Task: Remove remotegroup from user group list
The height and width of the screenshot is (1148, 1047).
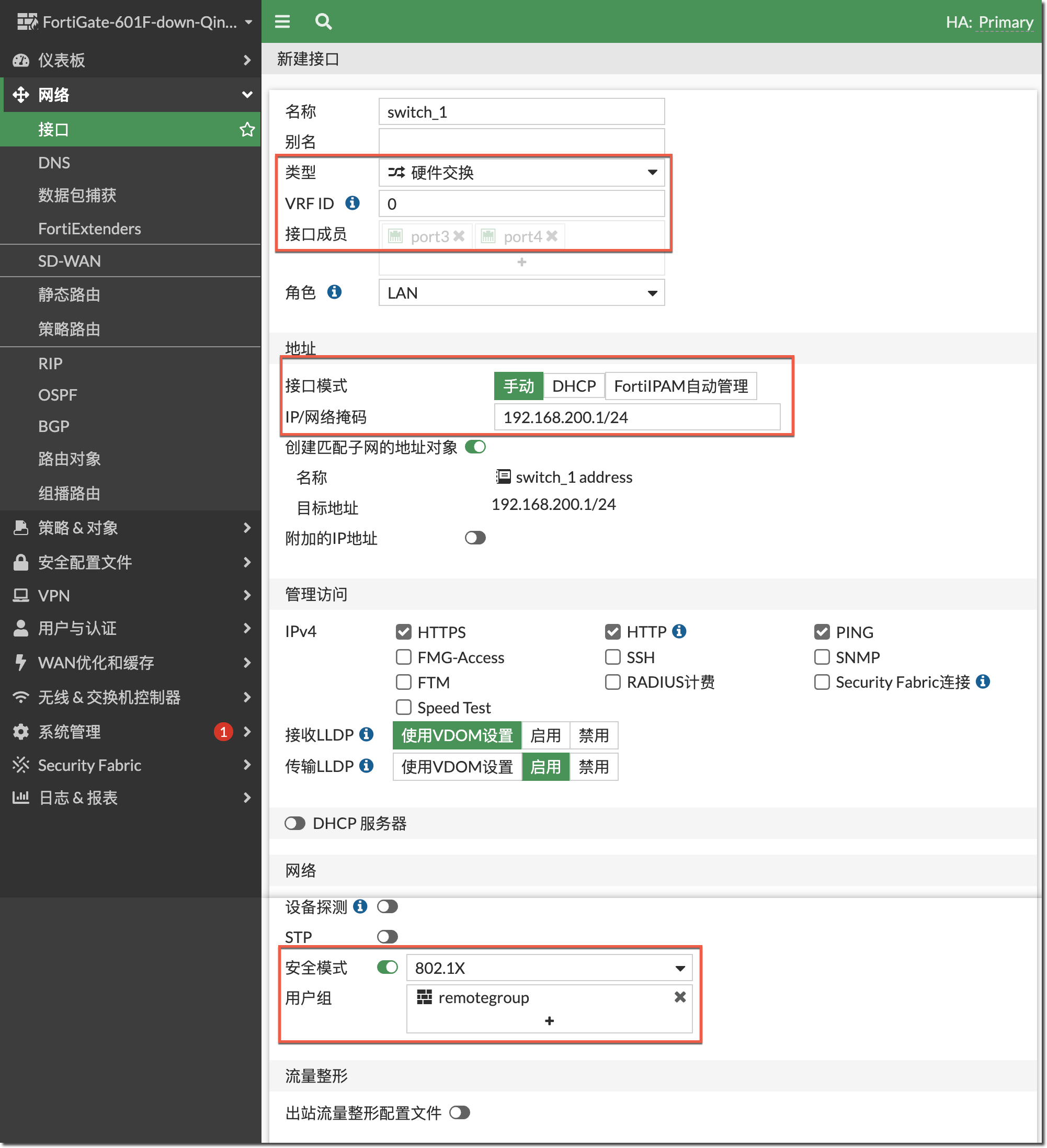Action: tap(680, 996)
